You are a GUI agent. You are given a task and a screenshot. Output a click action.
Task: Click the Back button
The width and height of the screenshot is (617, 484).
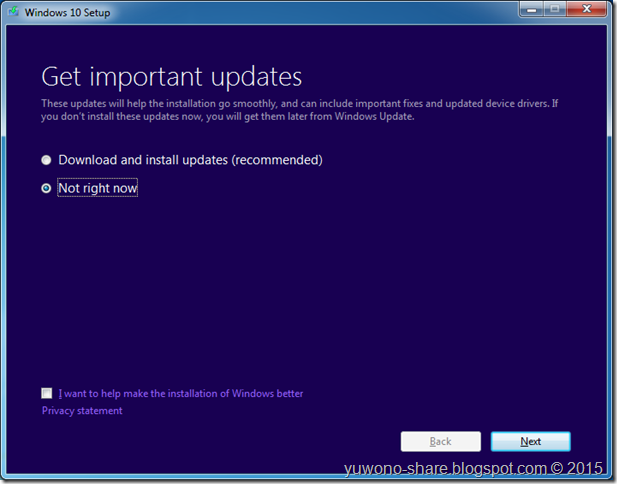(x=441, y=442)
